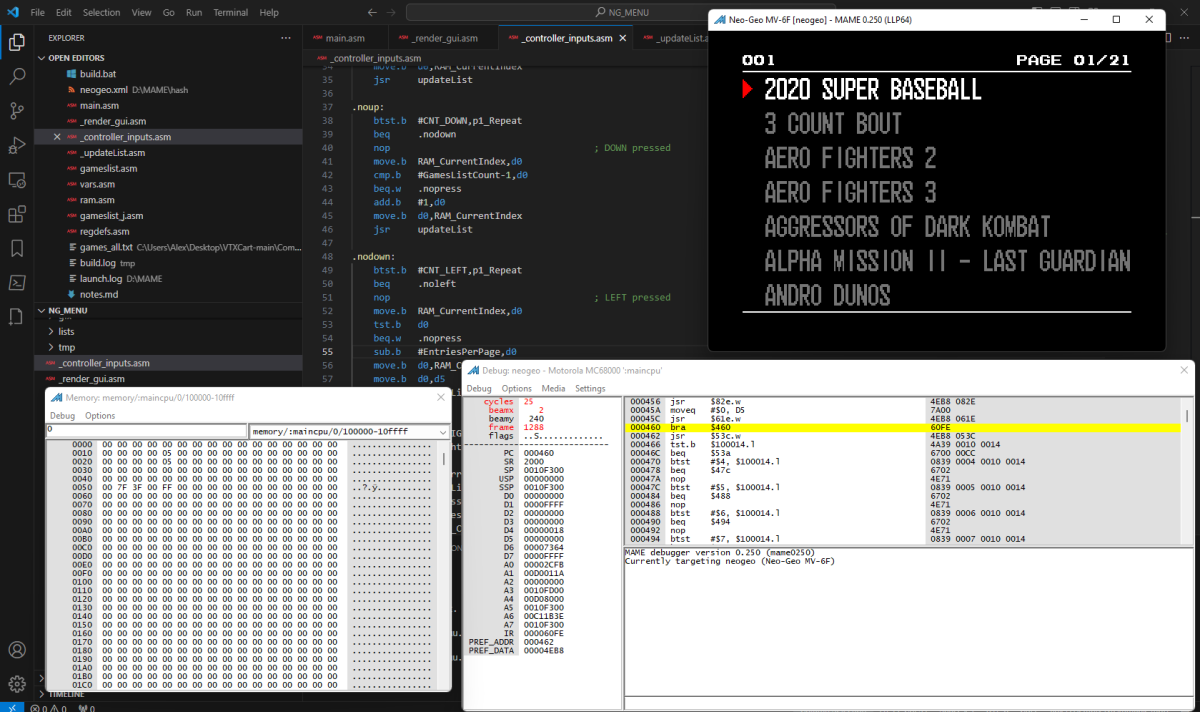
Task: Open regdefs.asm in Open Editors
Action: (x=104, y=231)
